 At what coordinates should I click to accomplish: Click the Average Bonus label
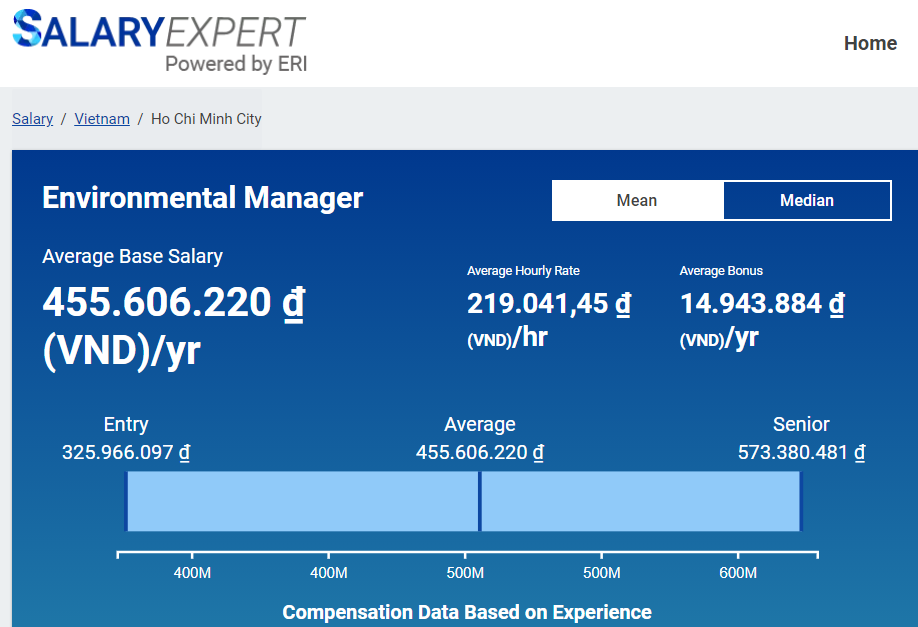pyautogui.click(x=721, y=271)
